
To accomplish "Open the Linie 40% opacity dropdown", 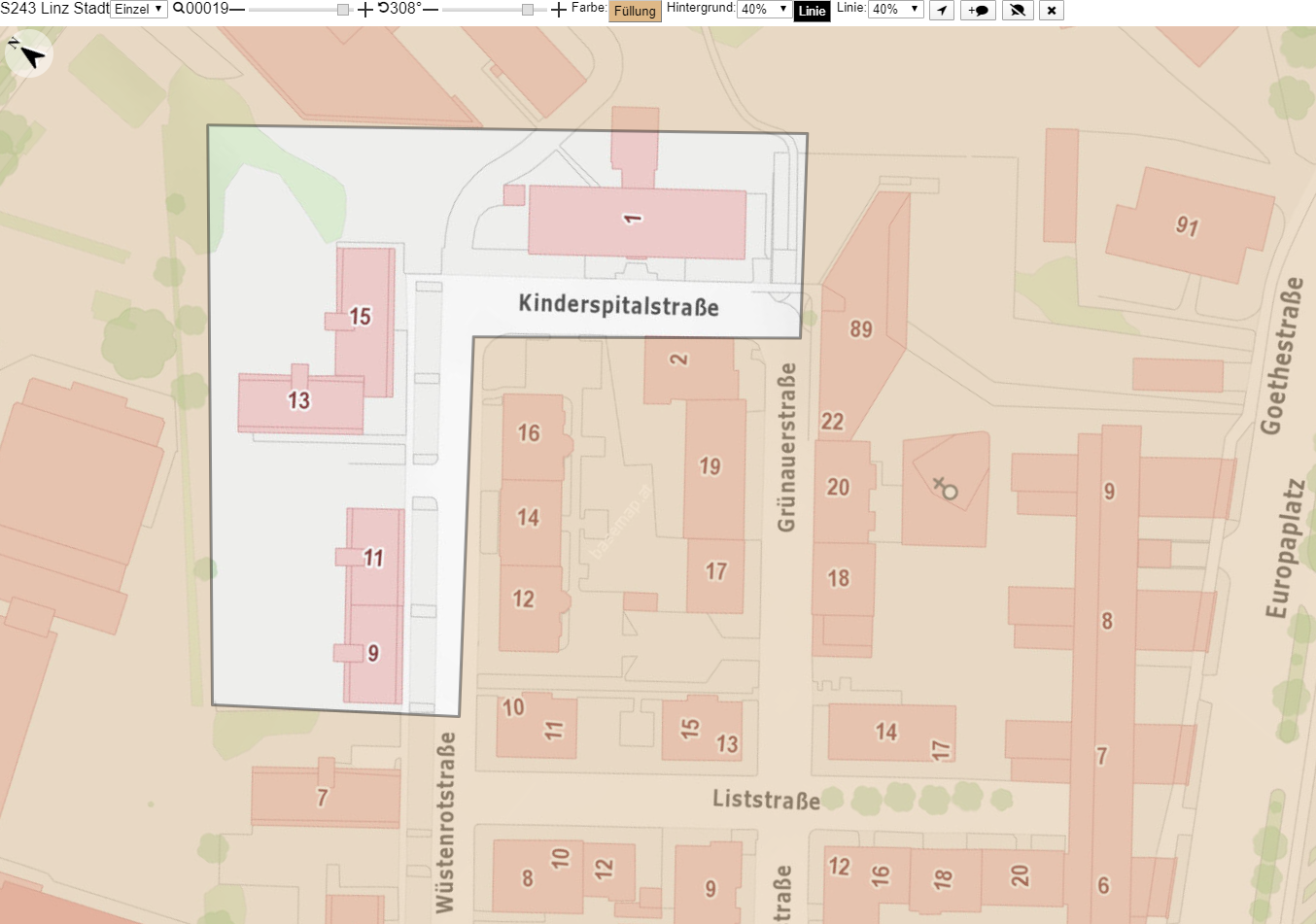I will (x=895, y=9).
